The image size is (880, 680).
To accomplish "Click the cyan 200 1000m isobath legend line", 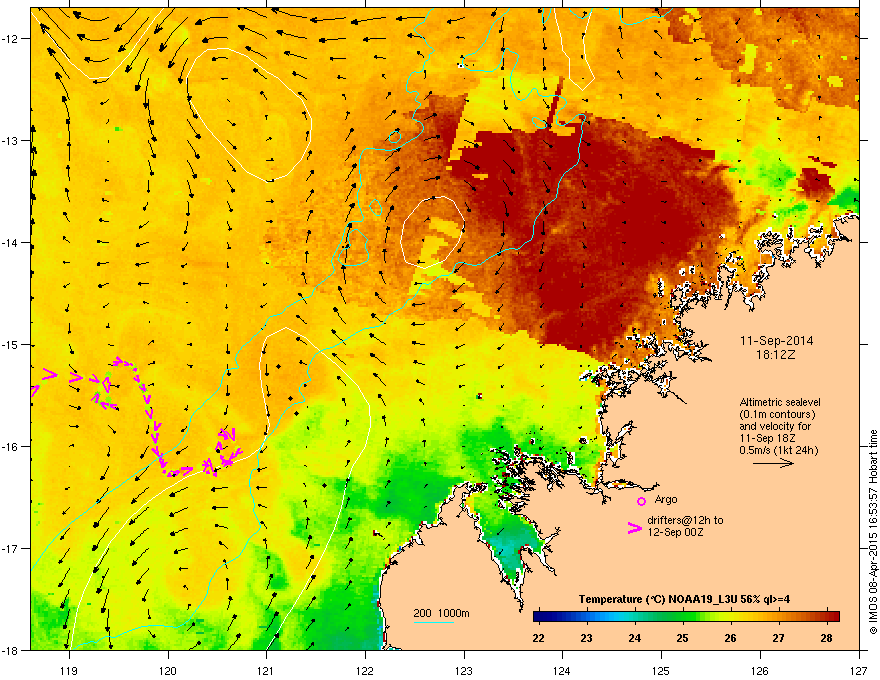I will [433, 622].
